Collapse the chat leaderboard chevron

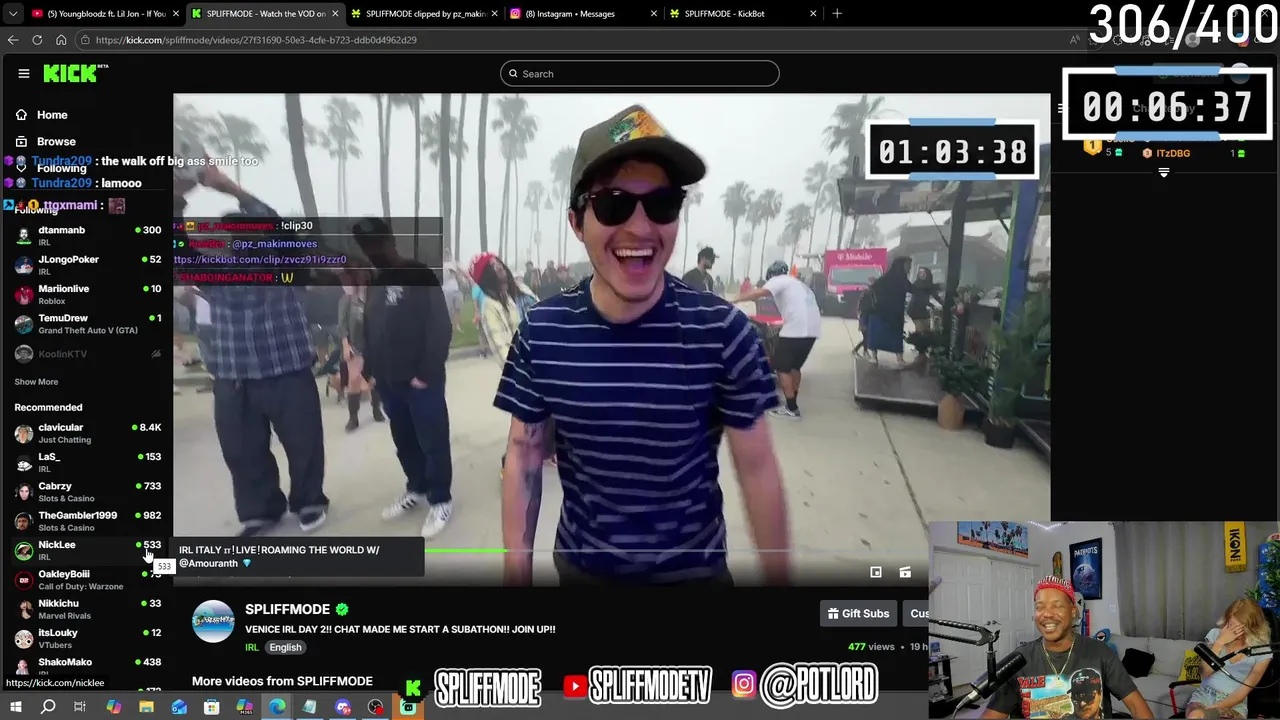pos(1163,173)
